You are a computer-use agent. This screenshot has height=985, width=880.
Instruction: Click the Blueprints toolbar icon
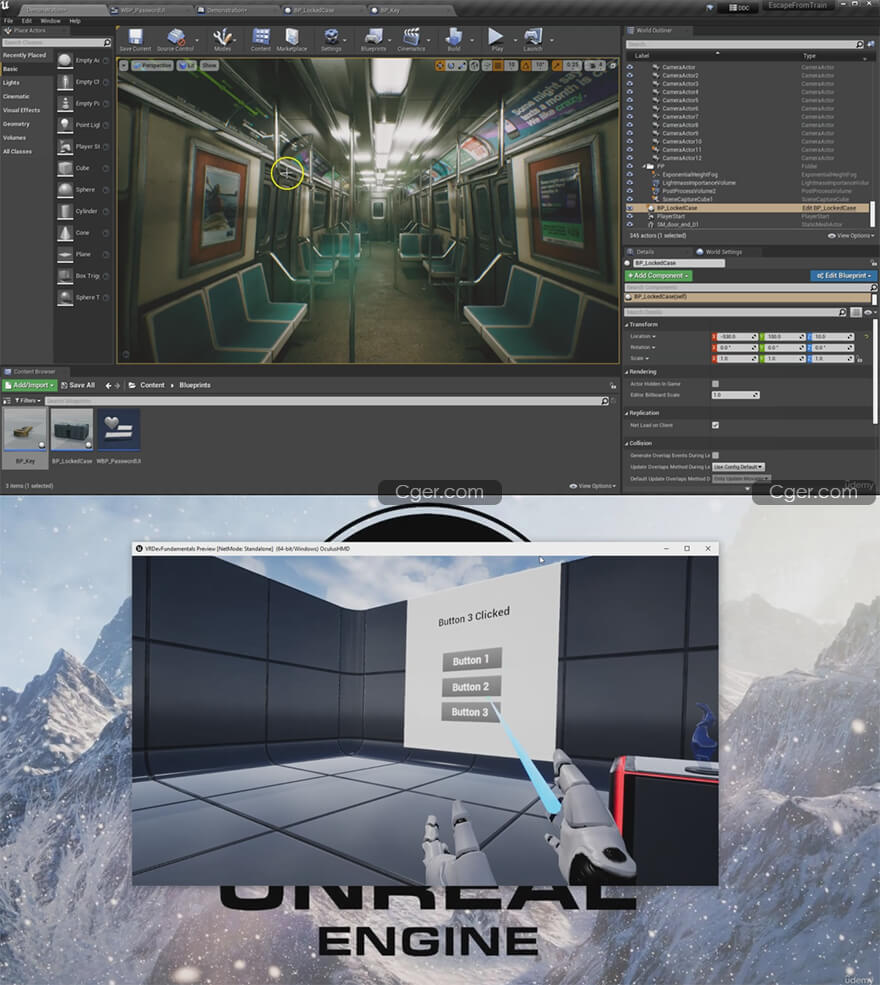point(373,38)
